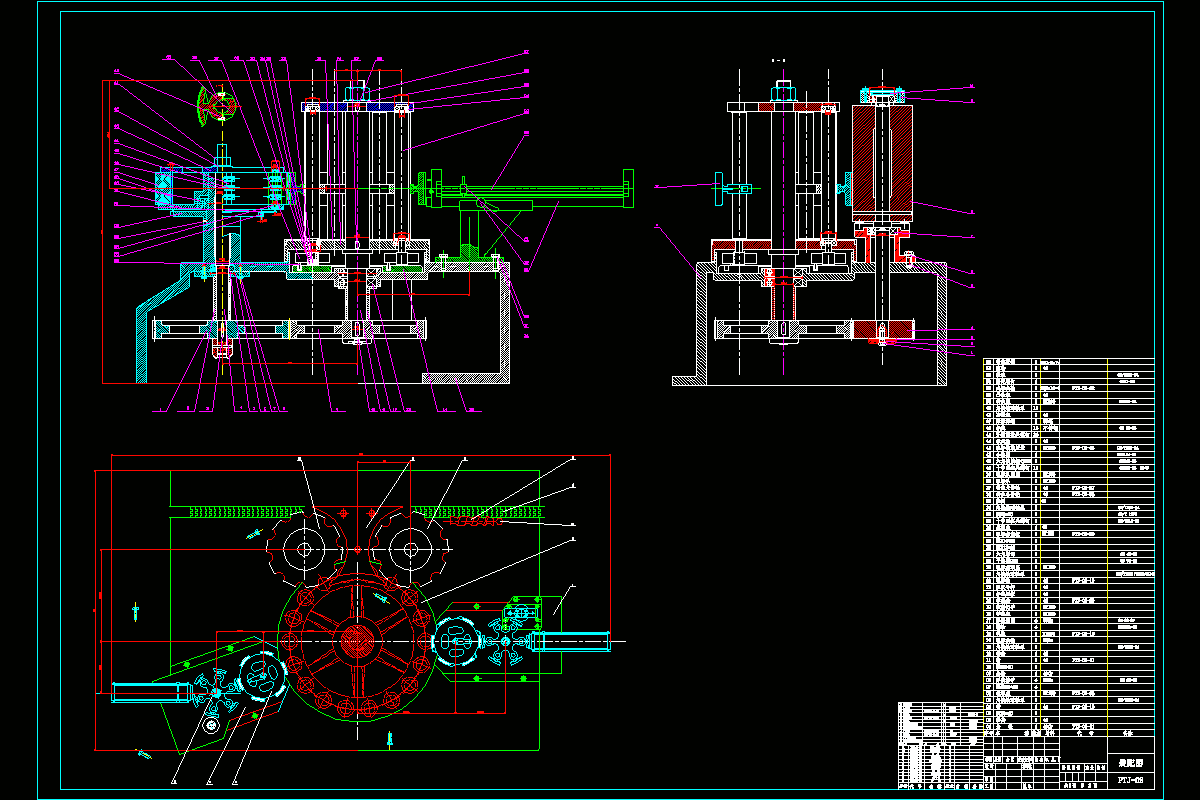The width and height of the screenshot is (1200, 800).
Task: Select the large red turntable in the plan view
Action: [357, 641]
